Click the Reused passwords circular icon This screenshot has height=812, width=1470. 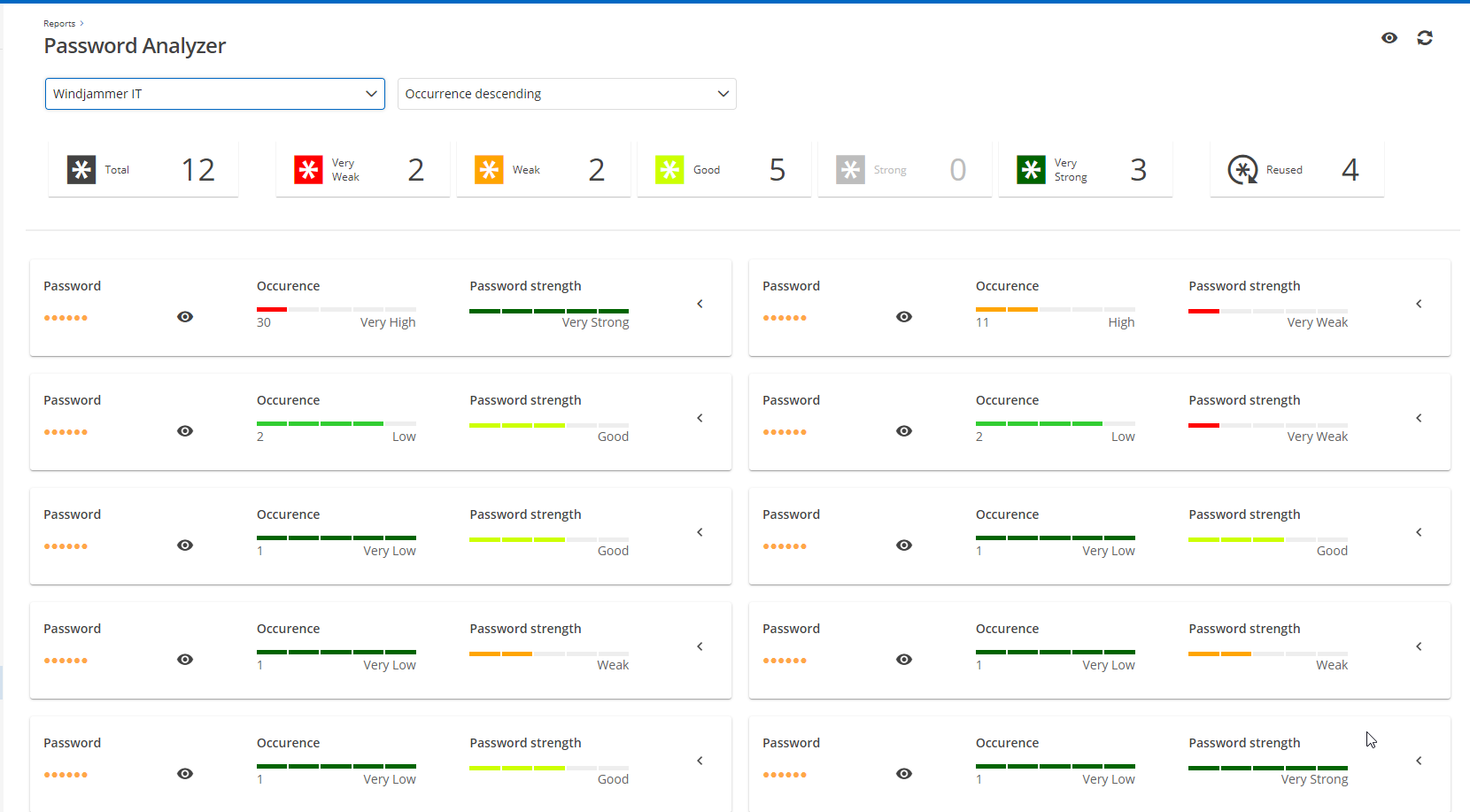coord(1242,169)
